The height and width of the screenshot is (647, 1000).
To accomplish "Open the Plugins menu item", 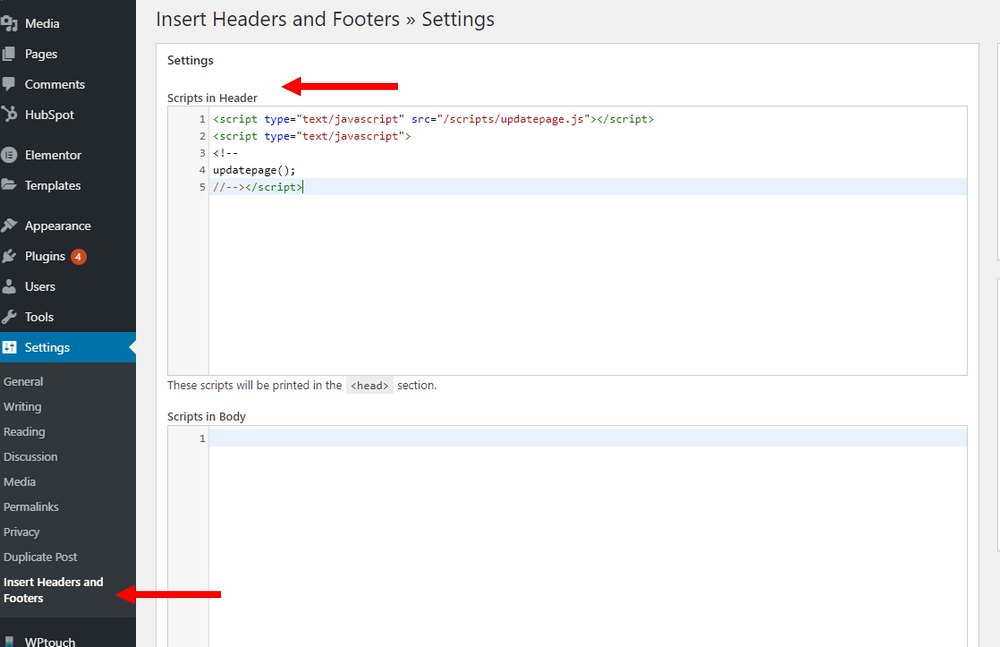I will tap(45, 256).
